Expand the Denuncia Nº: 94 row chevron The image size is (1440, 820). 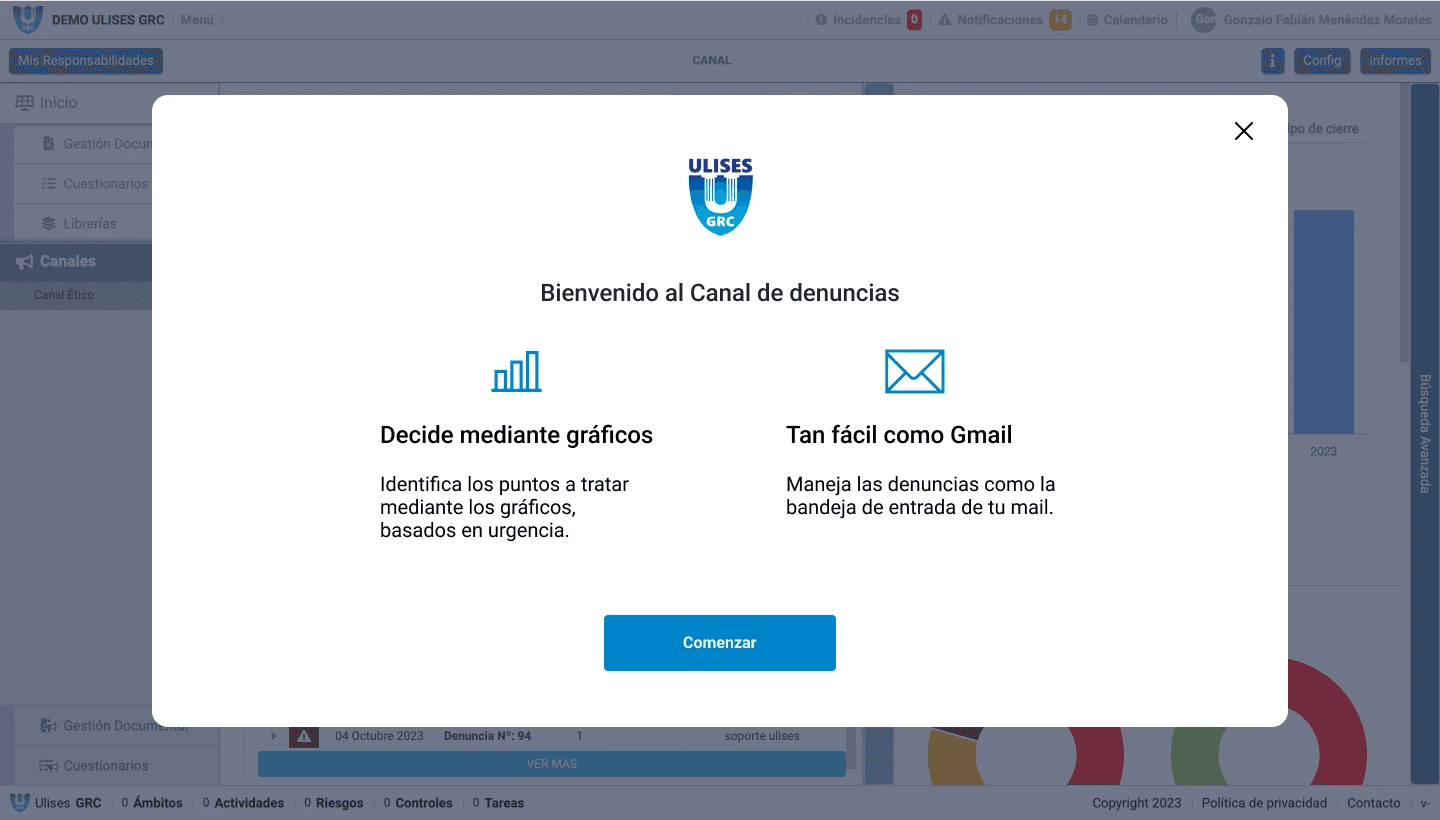pyautogui.click(x=273, y=736)
